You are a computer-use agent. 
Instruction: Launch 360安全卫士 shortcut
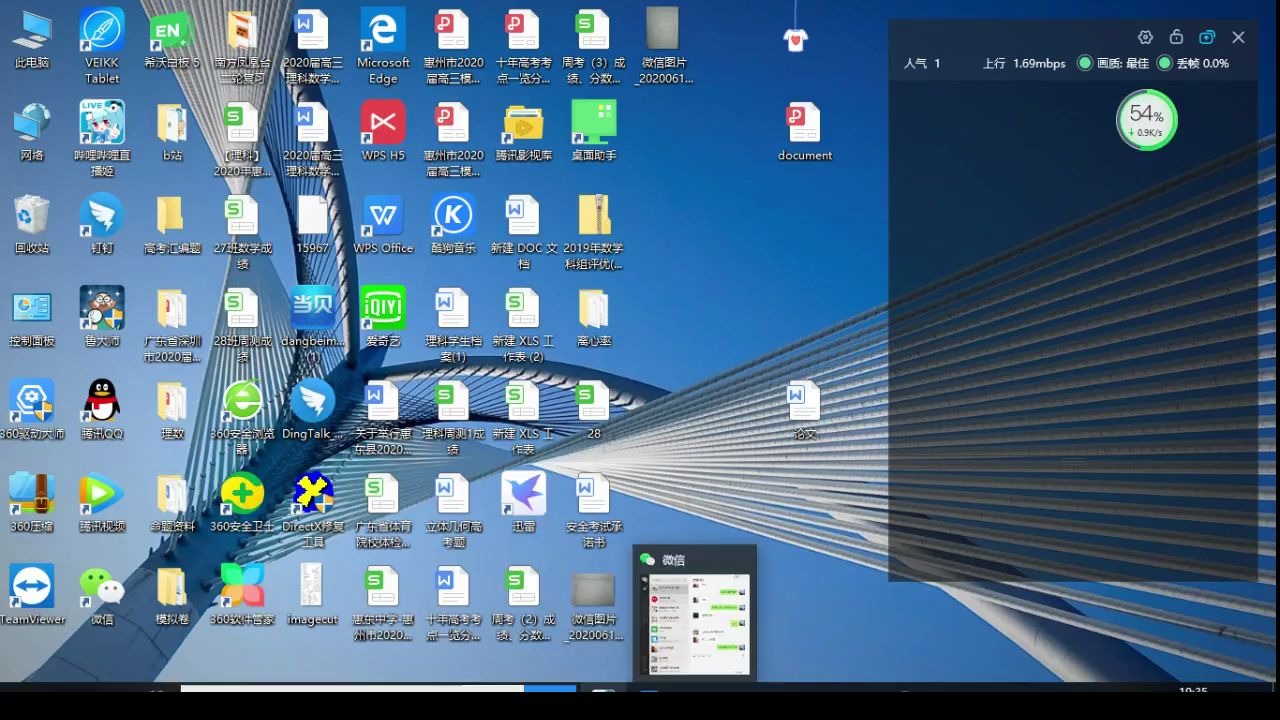pos(242,502)
